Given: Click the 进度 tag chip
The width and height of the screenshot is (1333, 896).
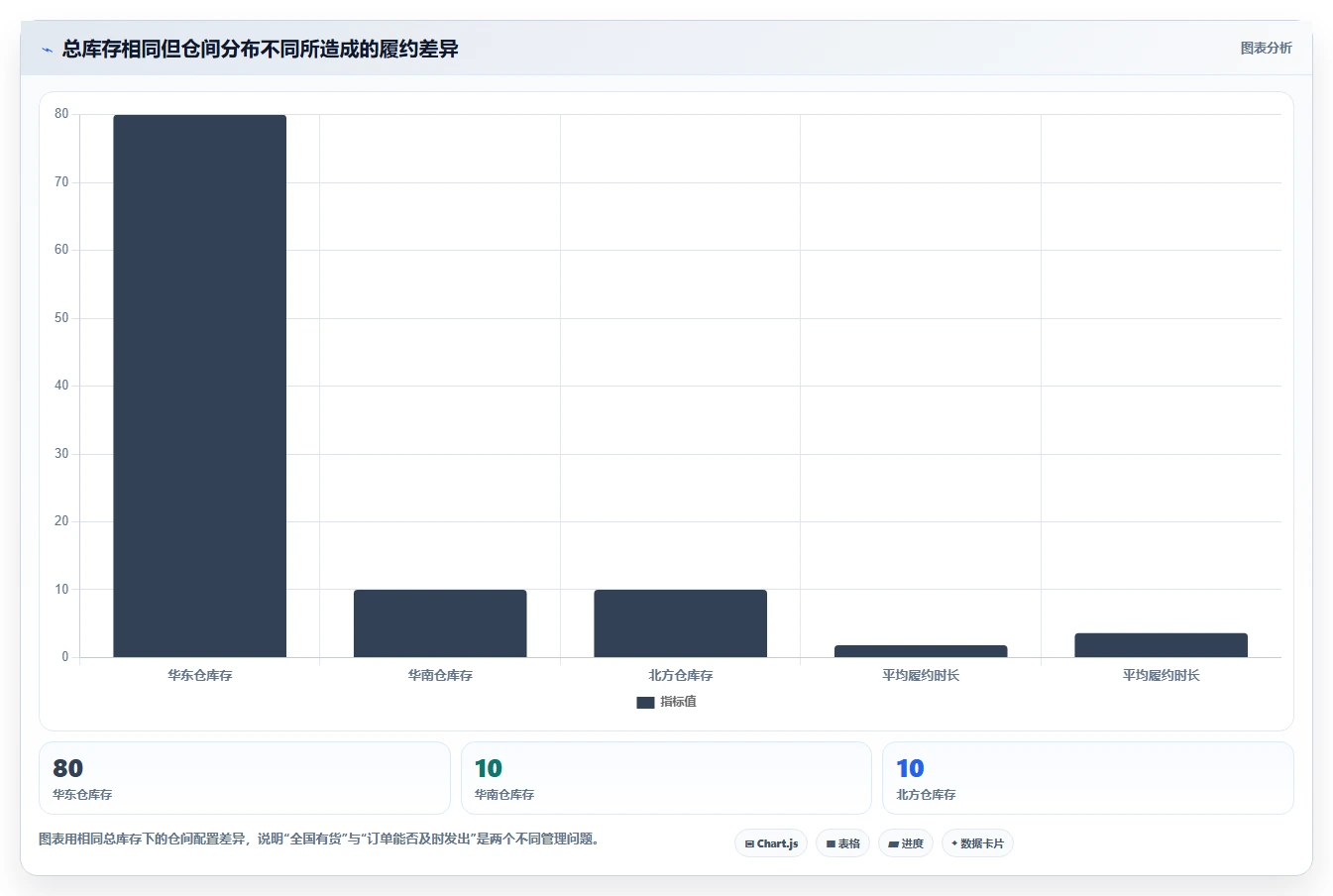Looking at the screenshot, I should click(906, 843).
